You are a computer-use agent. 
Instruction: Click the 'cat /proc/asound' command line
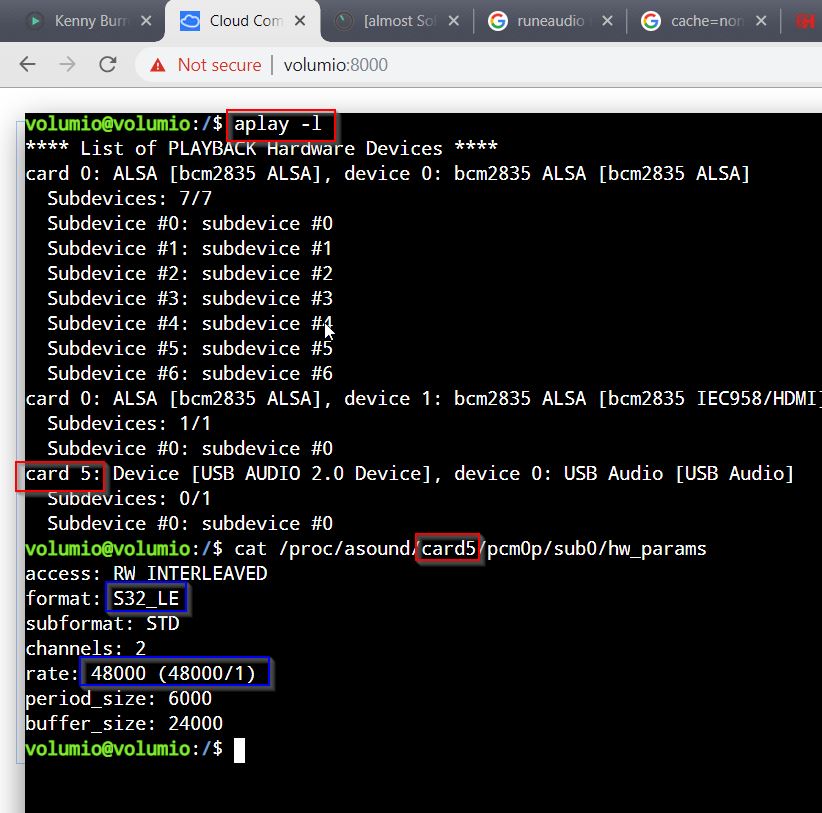pyautogui.click(x=470, y=549)
